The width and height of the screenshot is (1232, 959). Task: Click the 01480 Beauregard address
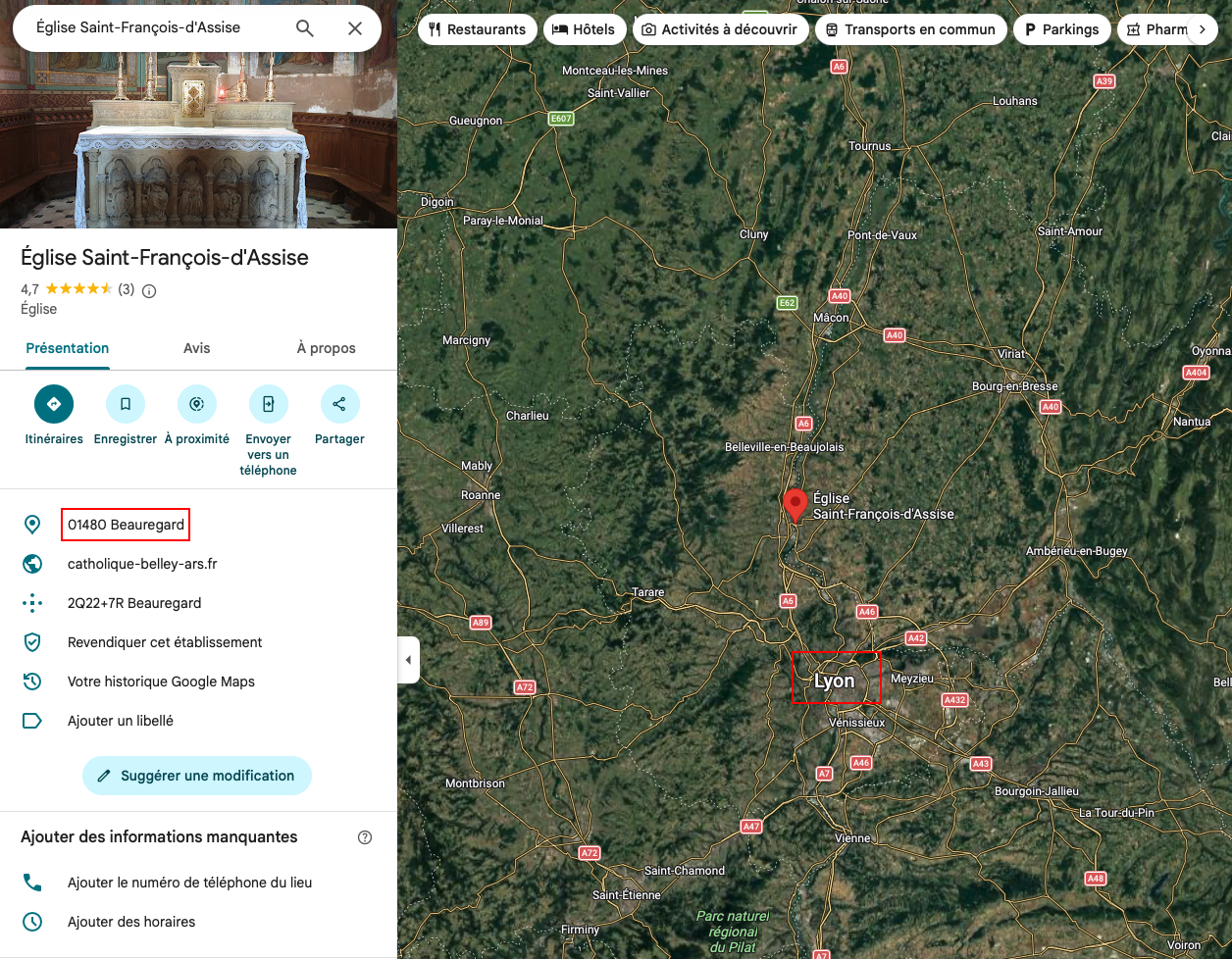click(x=126, y=525)
